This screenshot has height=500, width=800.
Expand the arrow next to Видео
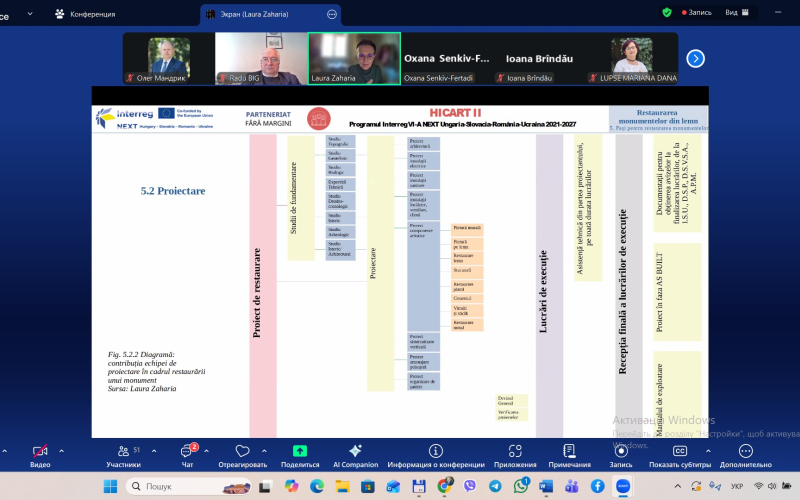(x=62, y=451)
